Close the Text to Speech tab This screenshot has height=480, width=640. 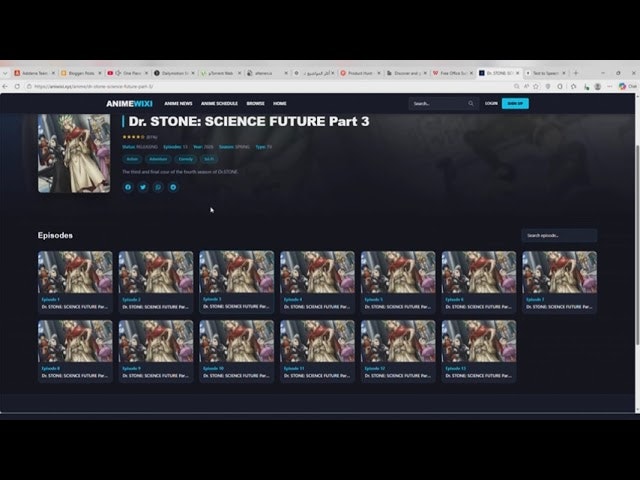click(x=564, y=73)
